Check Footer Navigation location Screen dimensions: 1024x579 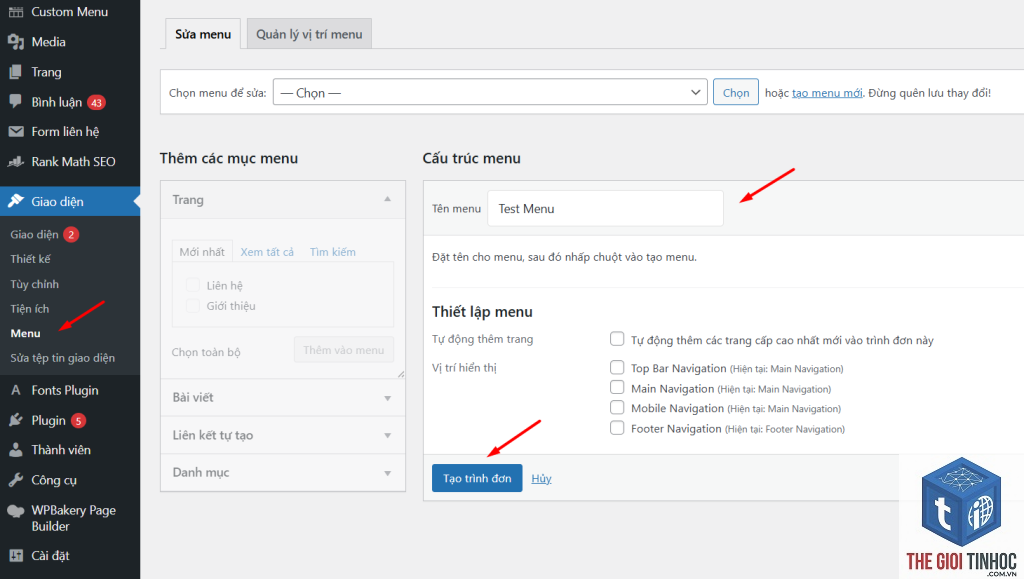617,428
